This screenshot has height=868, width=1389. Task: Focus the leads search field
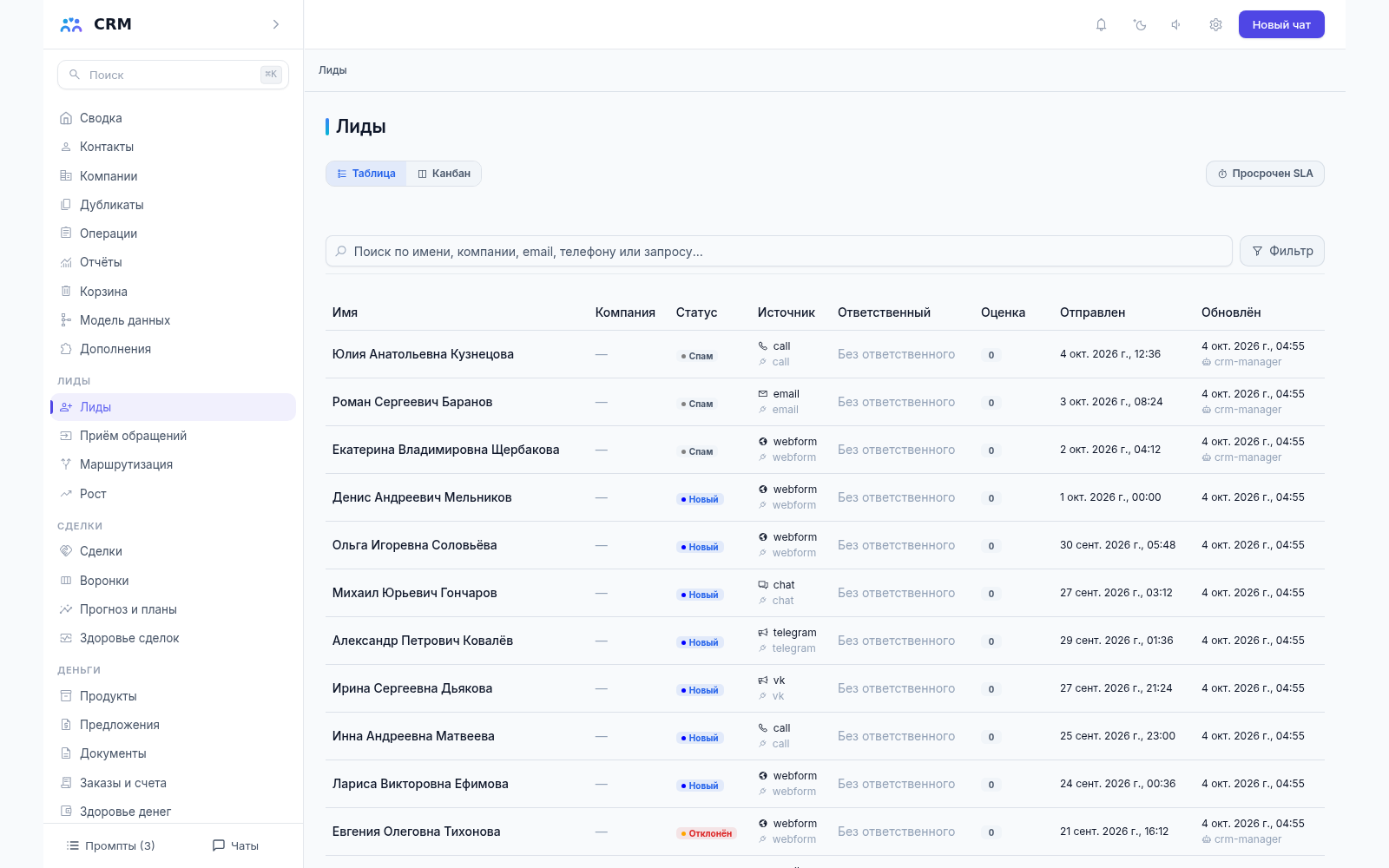779,251
